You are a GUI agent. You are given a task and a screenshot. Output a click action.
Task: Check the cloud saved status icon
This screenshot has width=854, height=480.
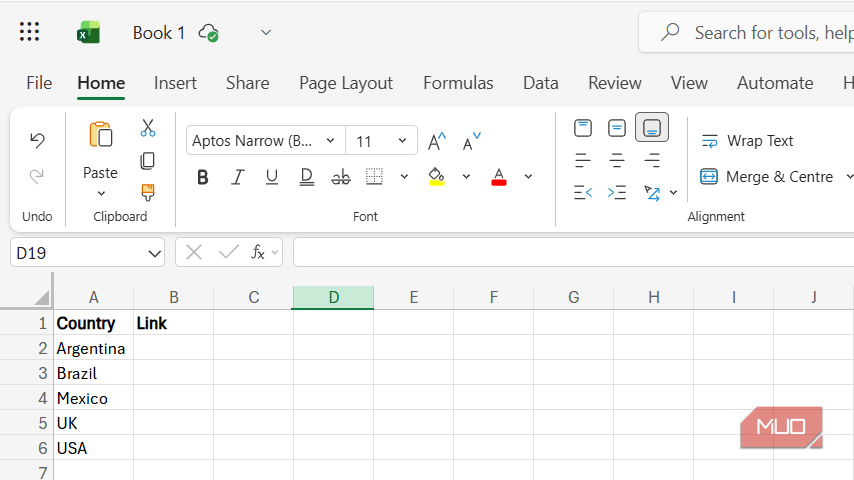pos(209,33)
